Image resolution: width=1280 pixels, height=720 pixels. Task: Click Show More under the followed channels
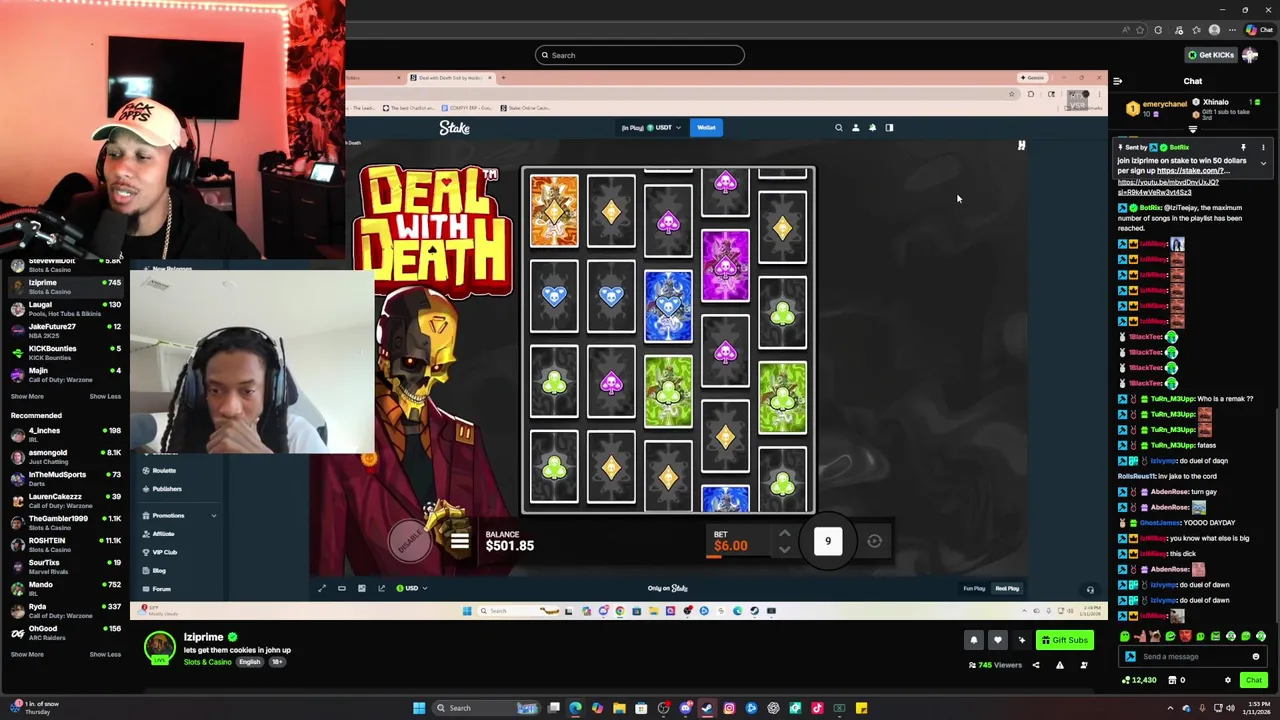27,396
